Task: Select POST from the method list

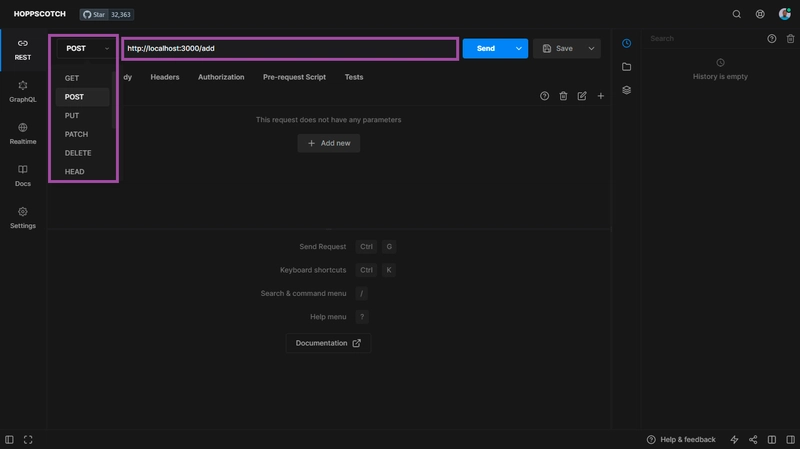Action: (83, 97)
